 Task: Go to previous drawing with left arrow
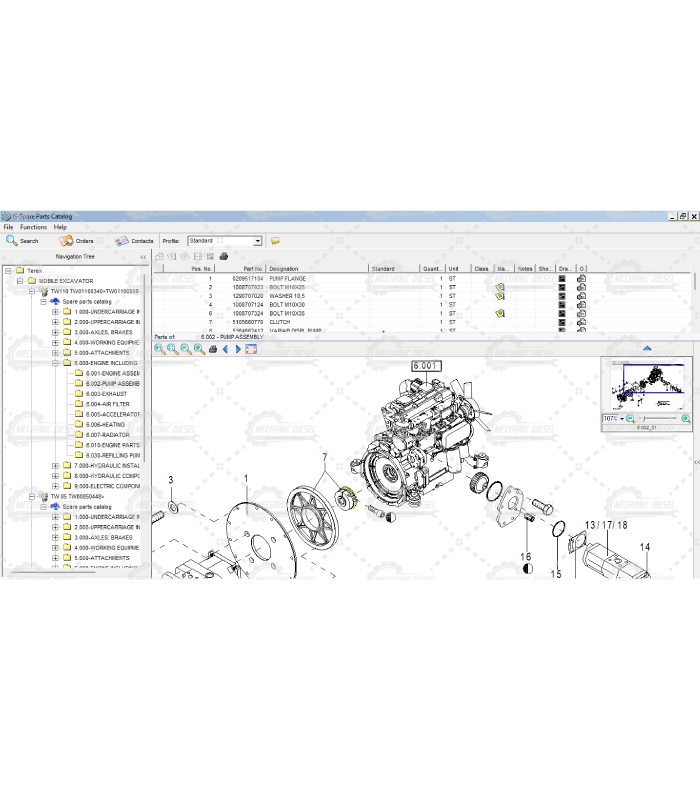click(x=225, y=349)
